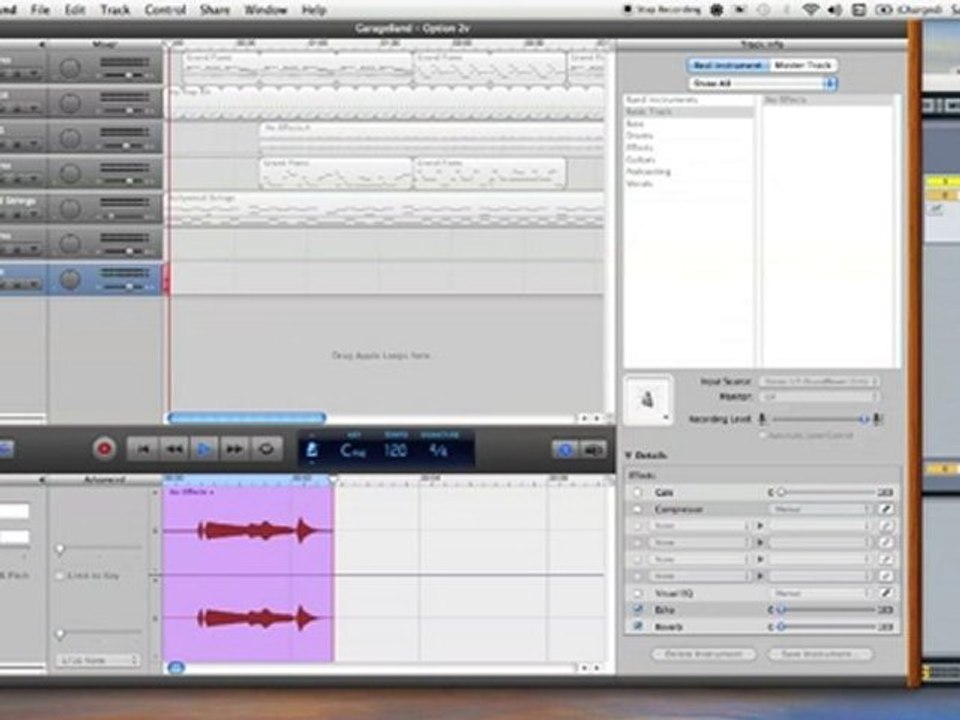Viewport: 960px width, 720px height.
Task: Open the Share menu
Action: pyautogui.click(x=214, y=10)
